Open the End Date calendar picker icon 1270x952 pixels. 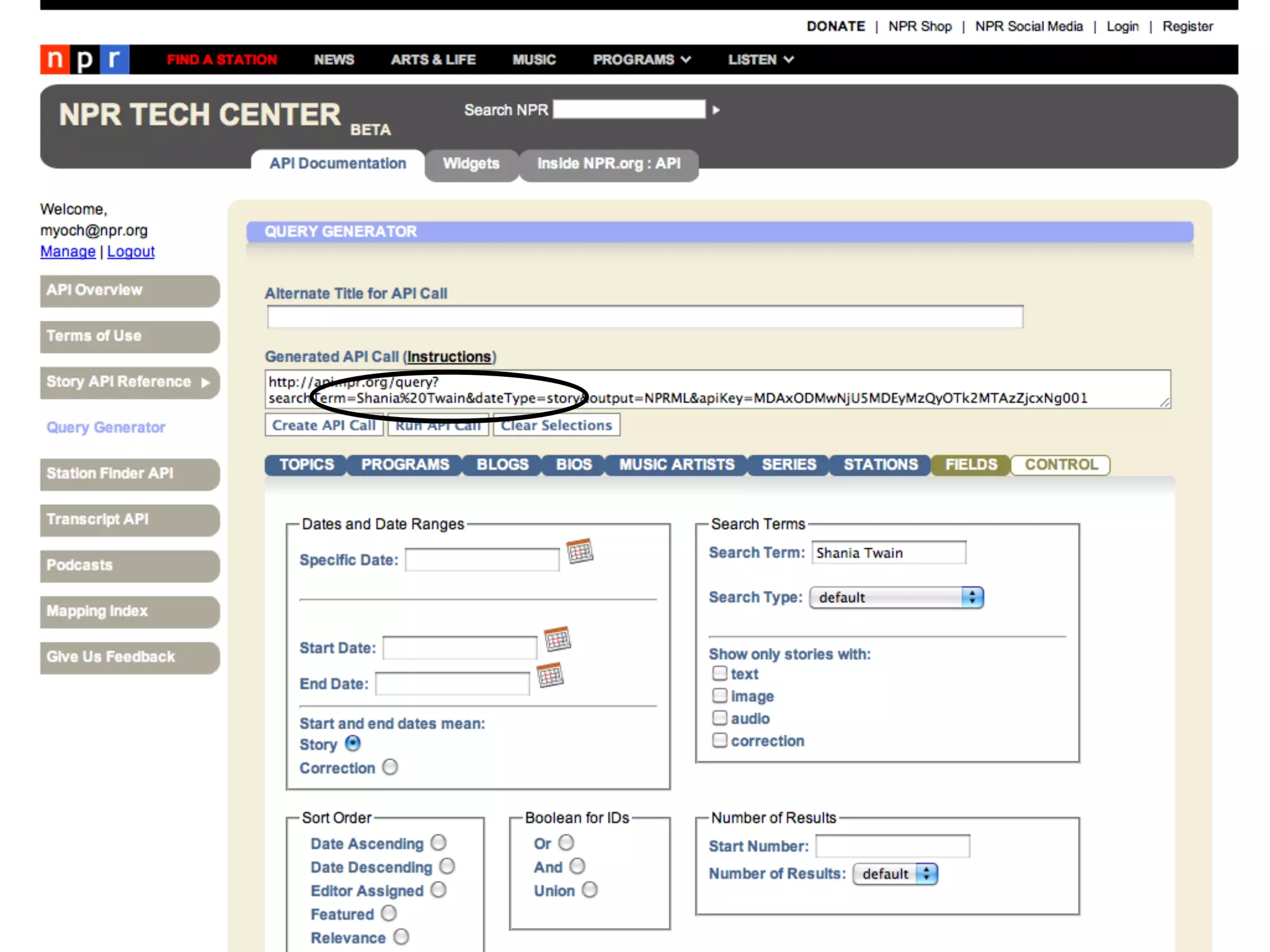point(550,675)
